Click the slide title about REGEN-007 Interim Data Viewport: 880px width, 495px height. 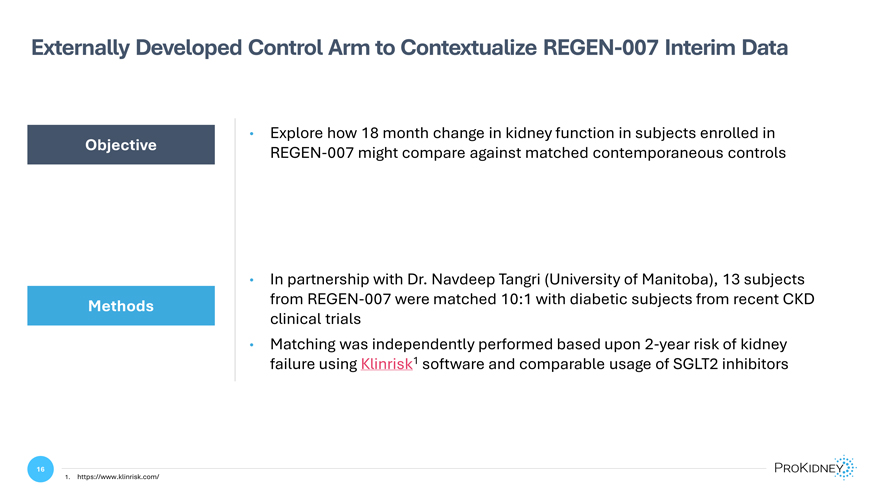(409, 48)
